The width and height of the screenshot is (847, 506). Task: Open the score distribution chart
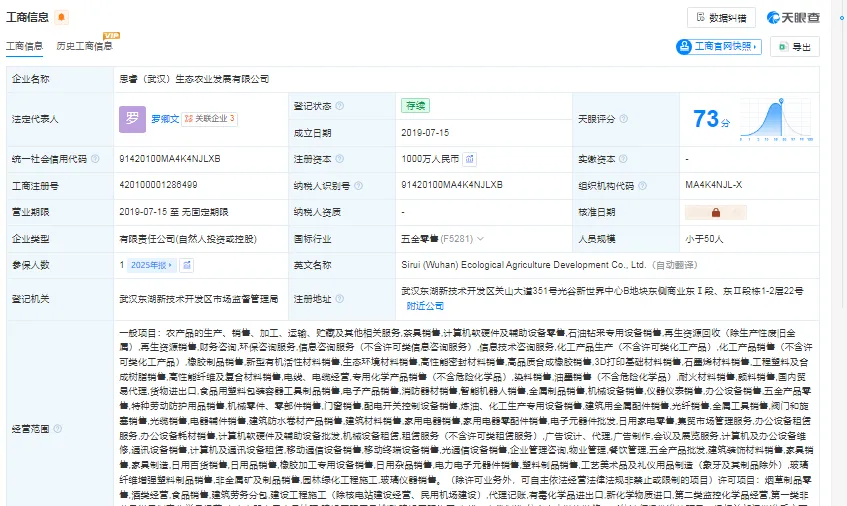coord(777,119)
